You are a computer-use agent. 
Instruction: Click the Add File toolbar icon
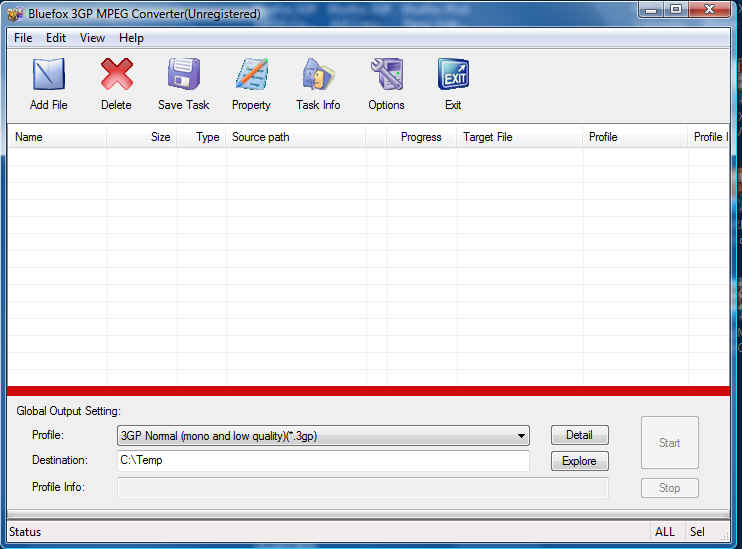(x=49, y=74)
